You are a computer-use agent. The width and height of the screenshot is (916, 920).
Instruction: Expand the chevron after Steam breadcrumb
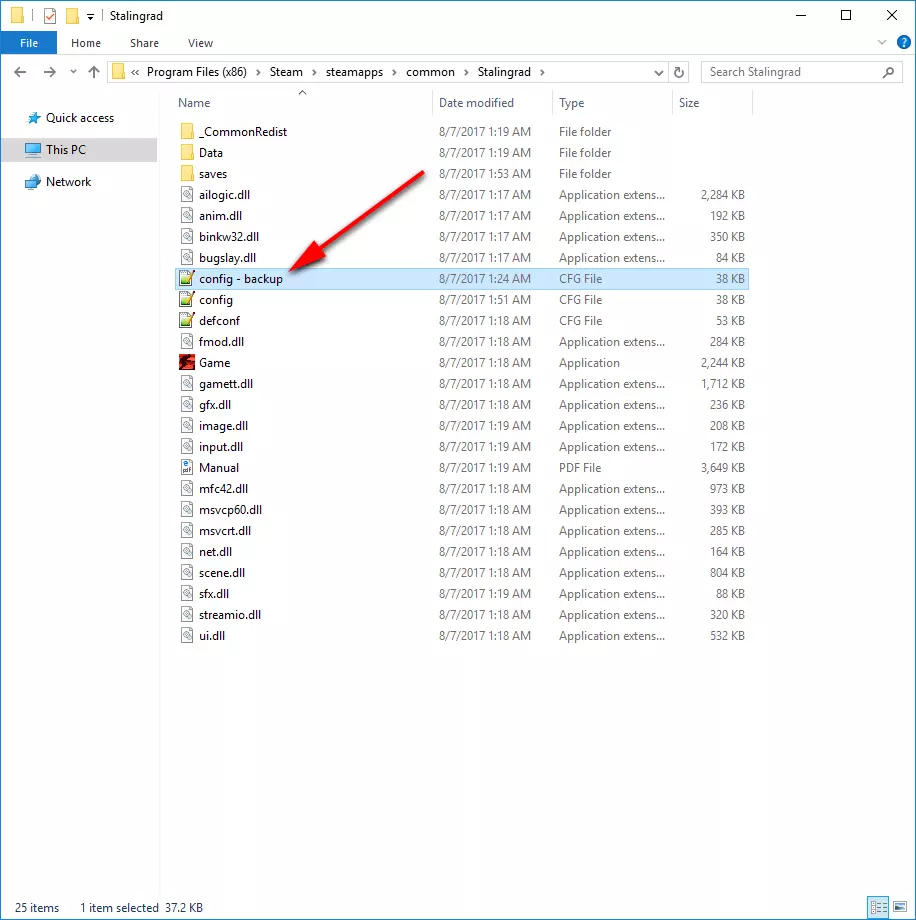(315, 72)
